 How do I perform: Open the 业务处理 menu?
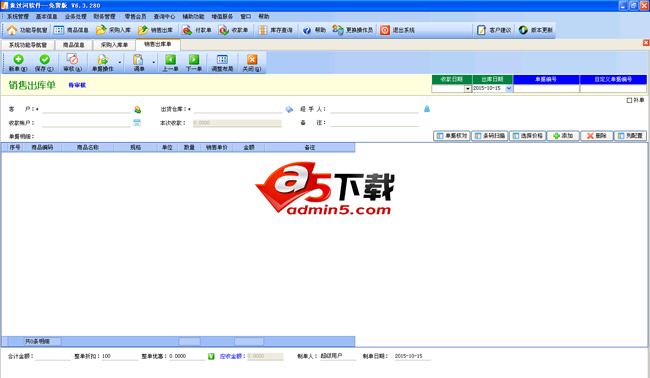75,17
